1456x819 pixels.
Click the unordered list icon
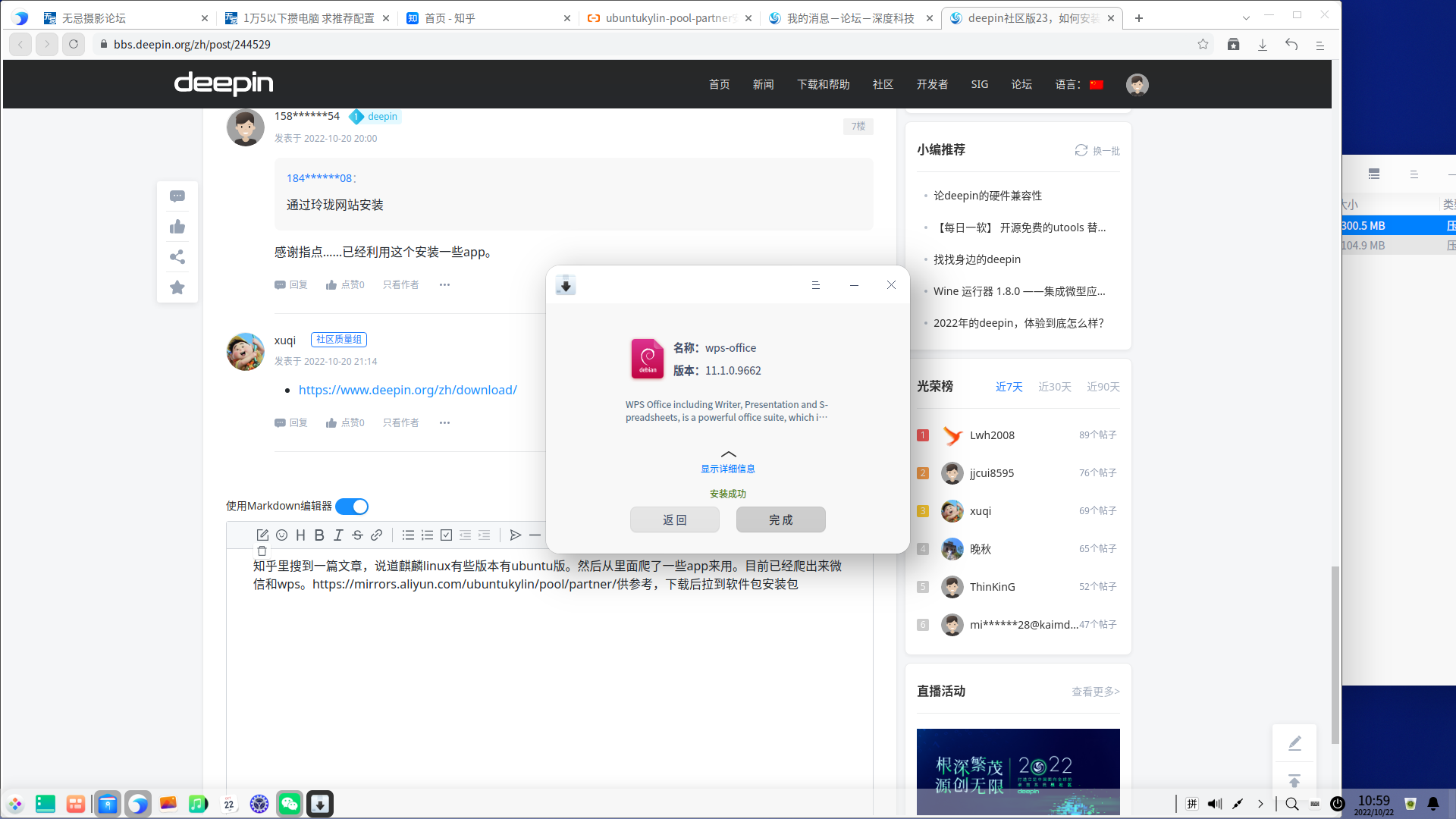(x=408, y=535)
